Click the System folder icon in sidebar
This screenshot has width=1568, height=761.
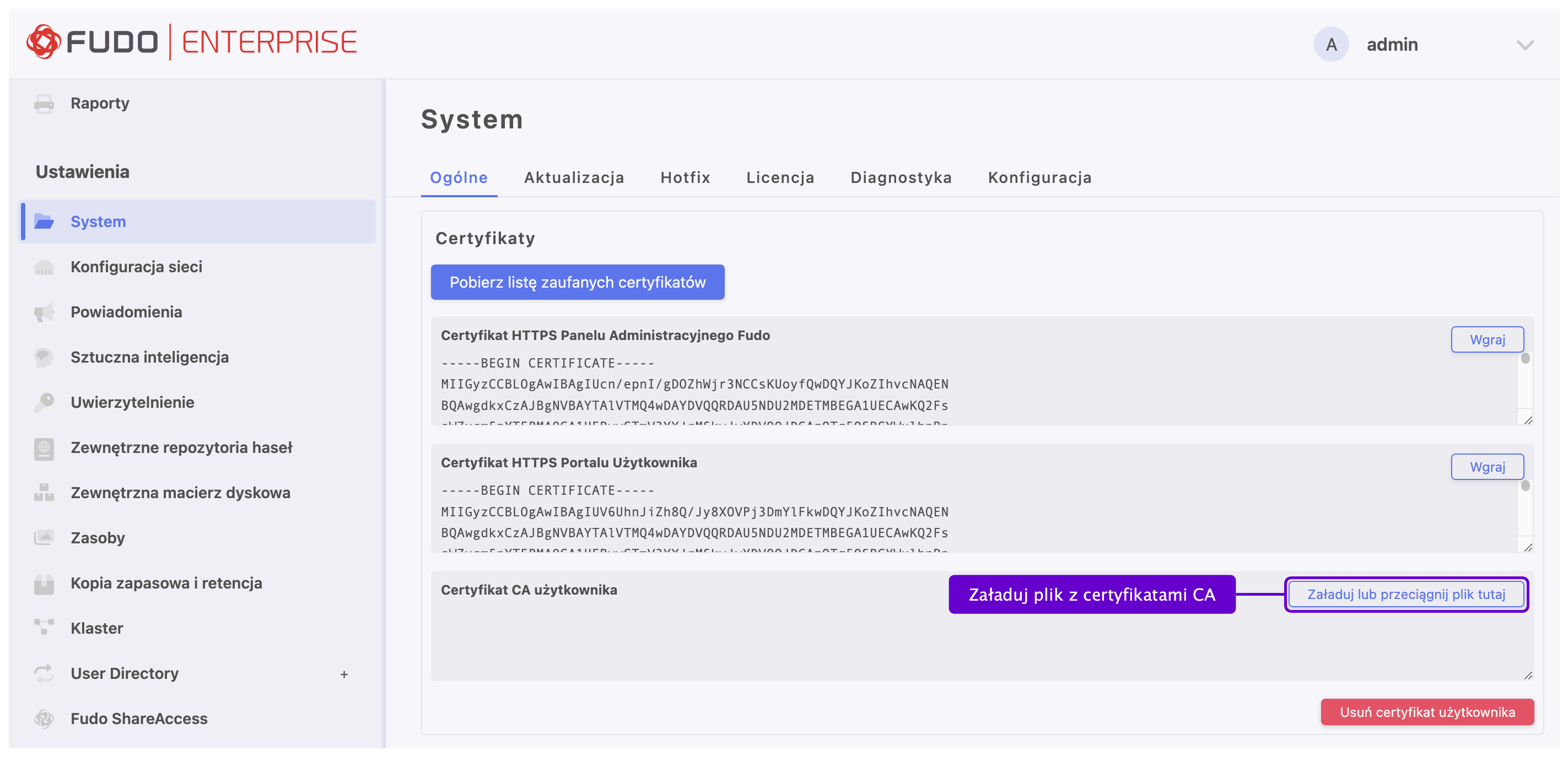[44, 222]
